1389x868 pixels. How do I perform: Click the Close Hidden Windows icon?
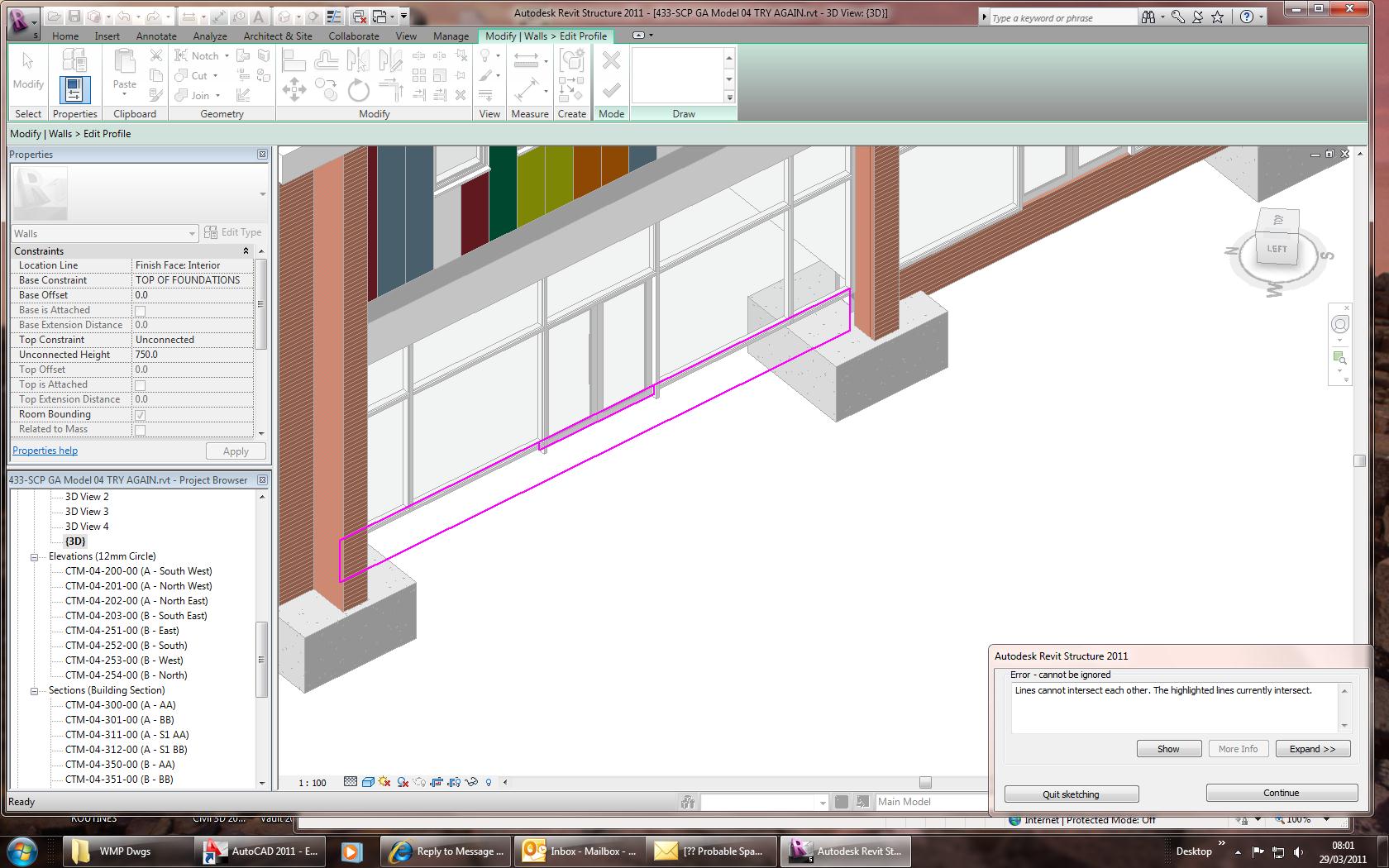point(359,16)
